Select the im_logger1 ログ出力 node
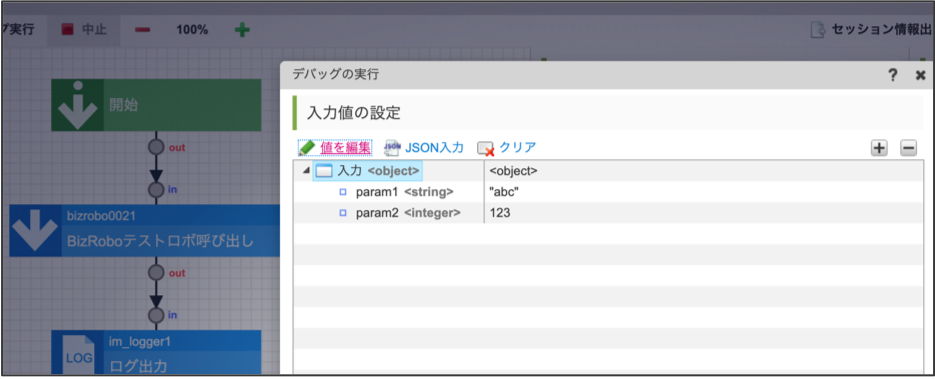Viewport: 935px width, 379px height. pyautogui.click(x=156, y=353)
